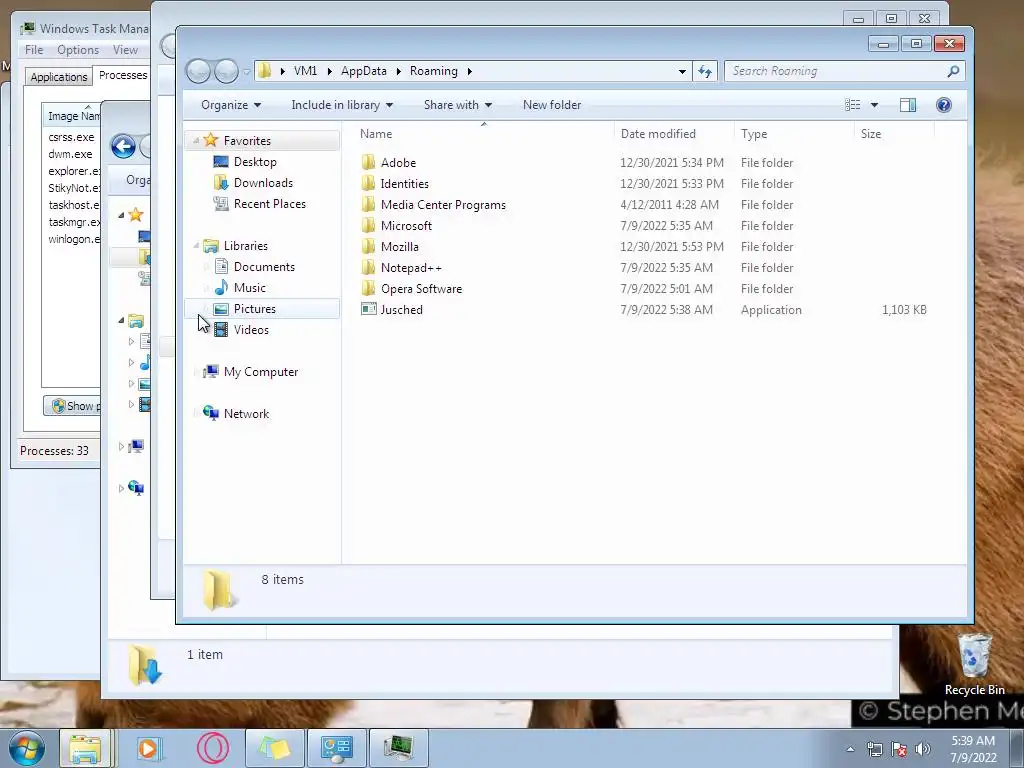Open the Organize dropdown menu
Screen dimensions: 1024x768
[x=231, y=105]
